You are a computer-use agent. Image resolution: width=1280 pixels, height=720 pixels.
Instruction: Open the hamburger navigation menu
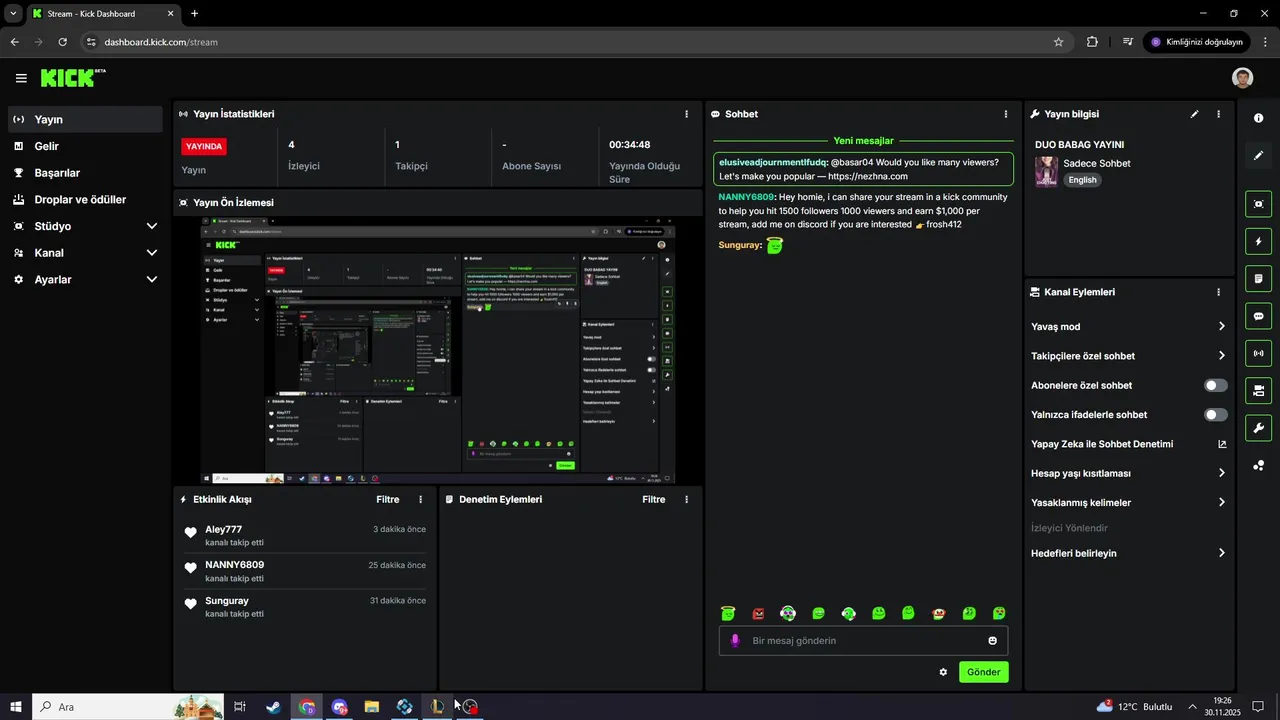point(21,78)
